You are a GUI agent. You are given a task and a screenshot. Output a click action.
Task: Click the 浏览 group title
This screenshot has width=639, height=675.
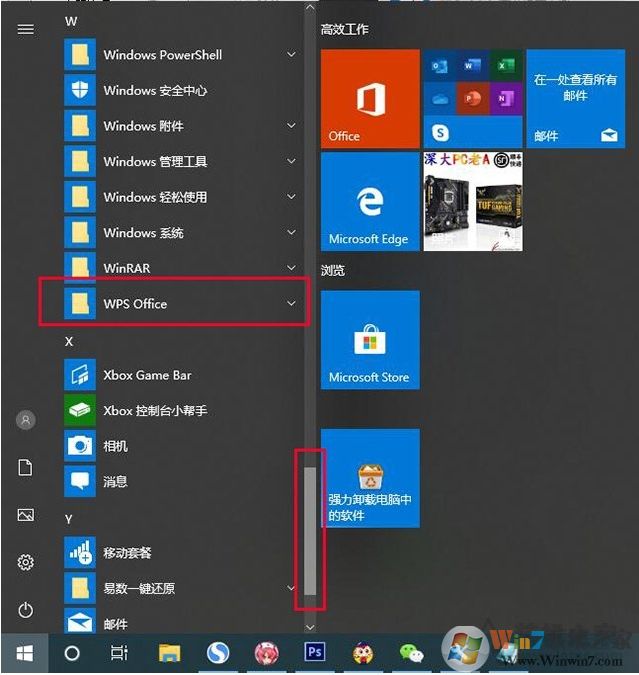click(332, 271)
